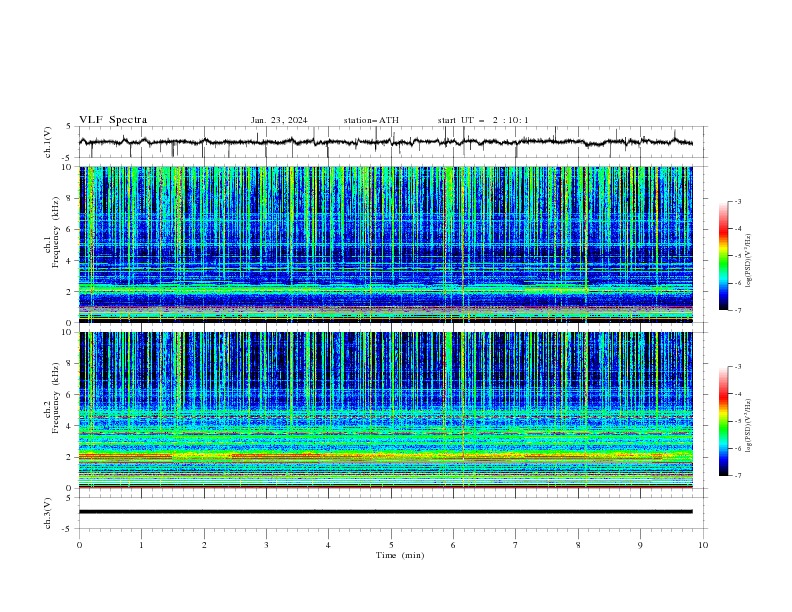The height and width of the screenshot is (612, 792).
Task: Click the "start UT = 2 :10: 1" text
Action: click(483, 120)
